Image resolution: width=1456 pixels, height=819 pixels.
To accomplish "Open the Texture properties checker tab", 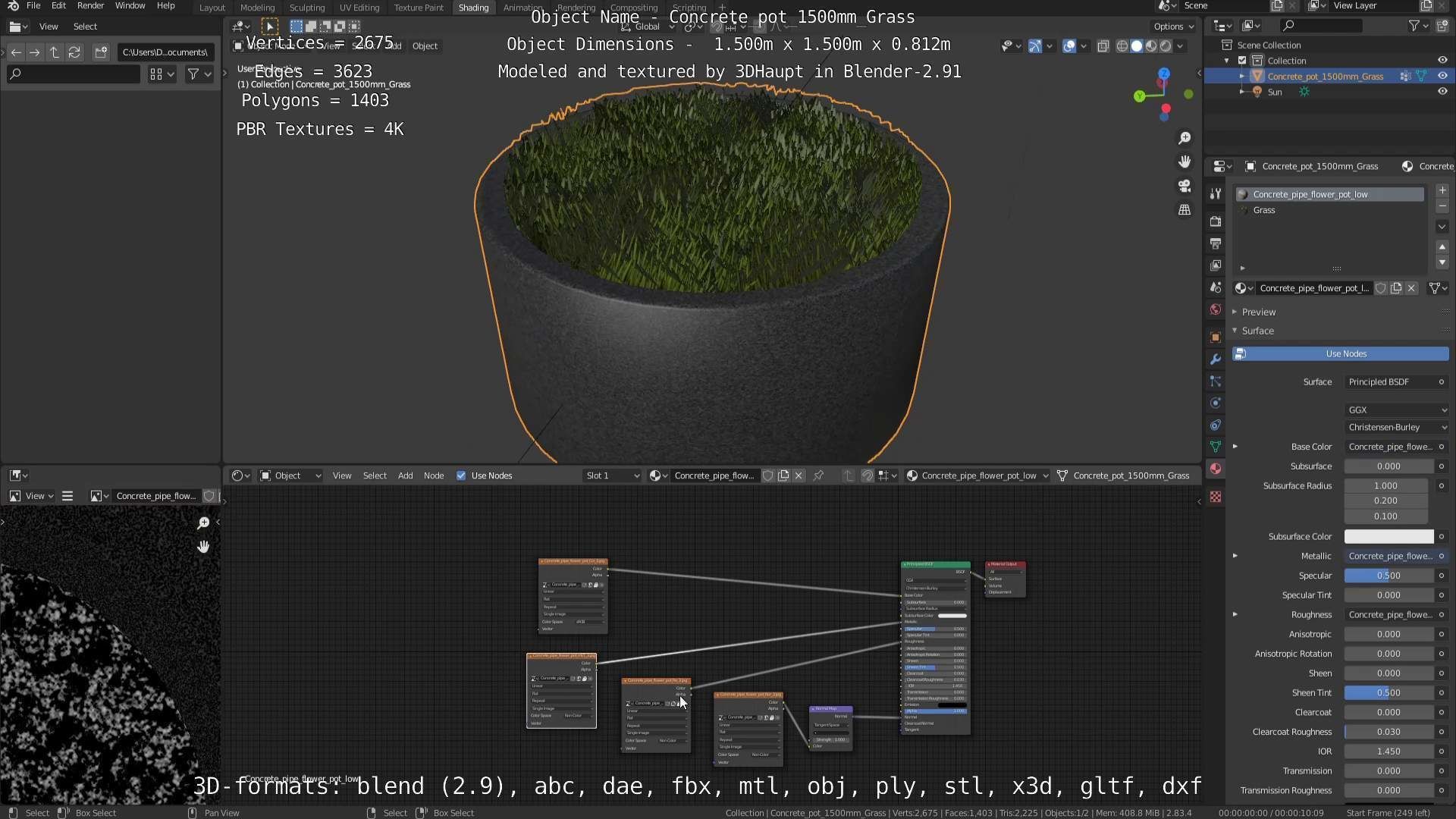I will [x=1216, y=497].
